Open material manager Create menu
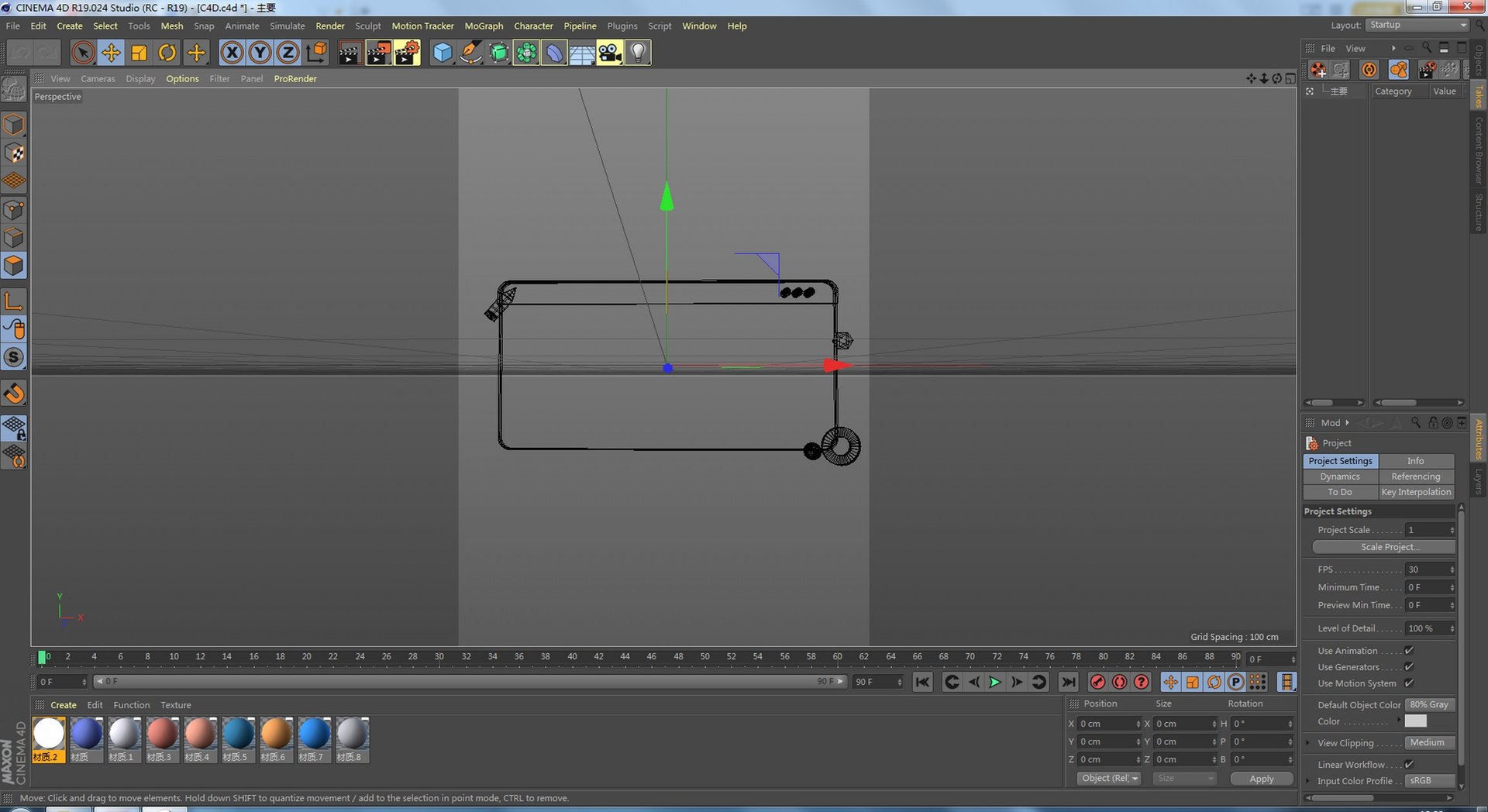The width and height of the screenshot is (1488, 812). tap(64, 705)
